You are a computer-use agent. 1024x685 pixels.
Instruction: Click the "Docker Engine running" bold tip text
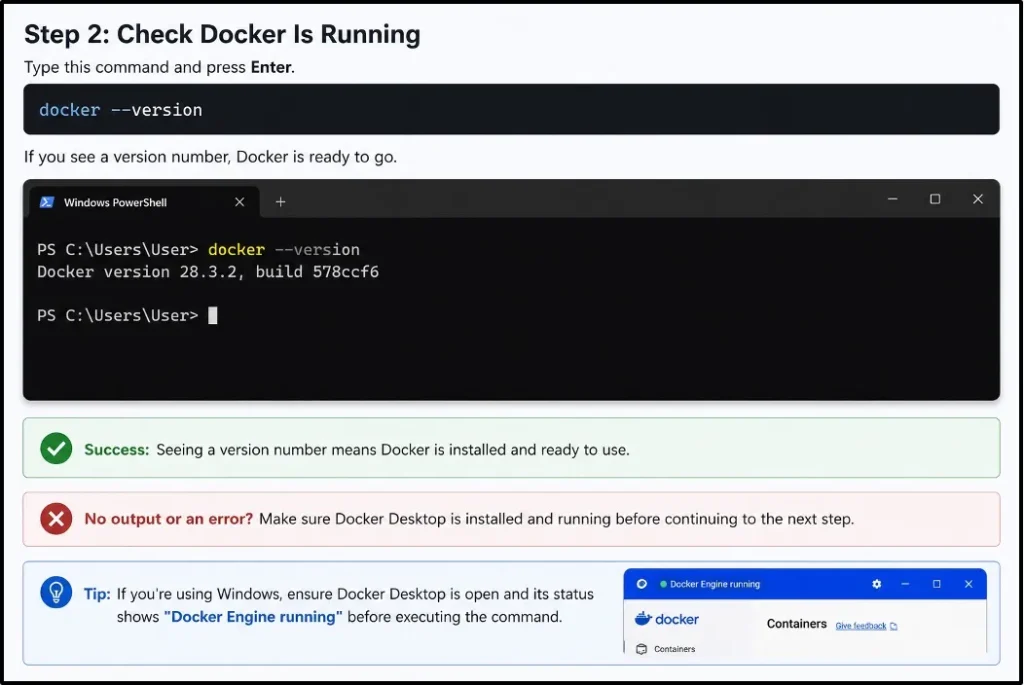253,616
